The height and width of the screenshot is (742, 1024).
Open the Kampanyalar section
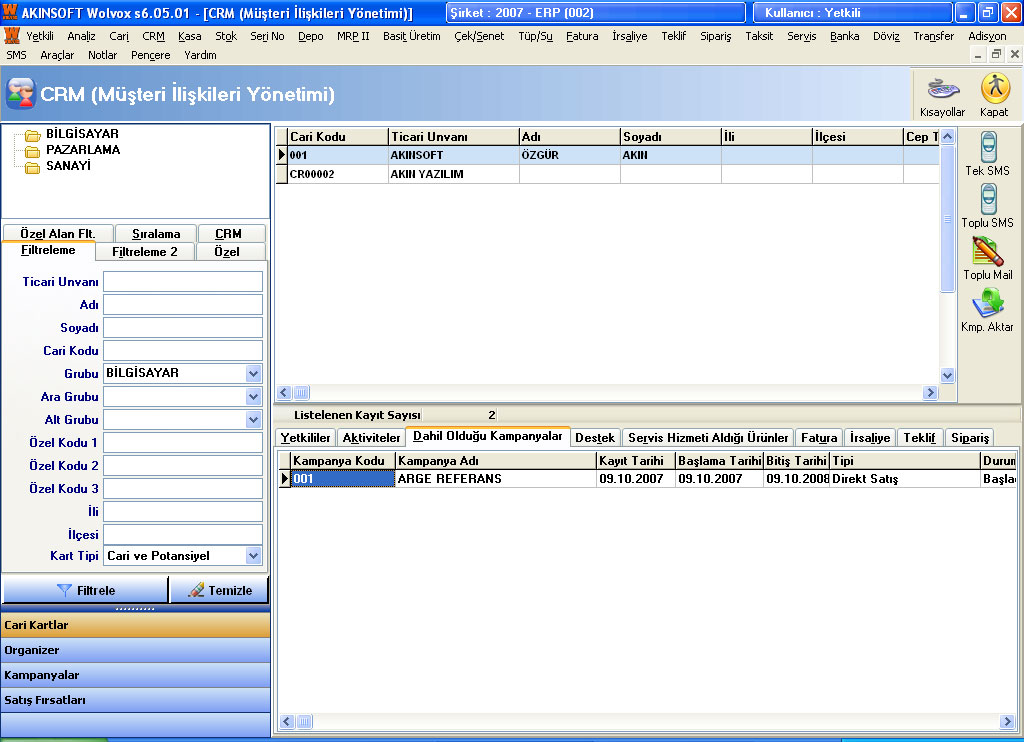point(135,675)
